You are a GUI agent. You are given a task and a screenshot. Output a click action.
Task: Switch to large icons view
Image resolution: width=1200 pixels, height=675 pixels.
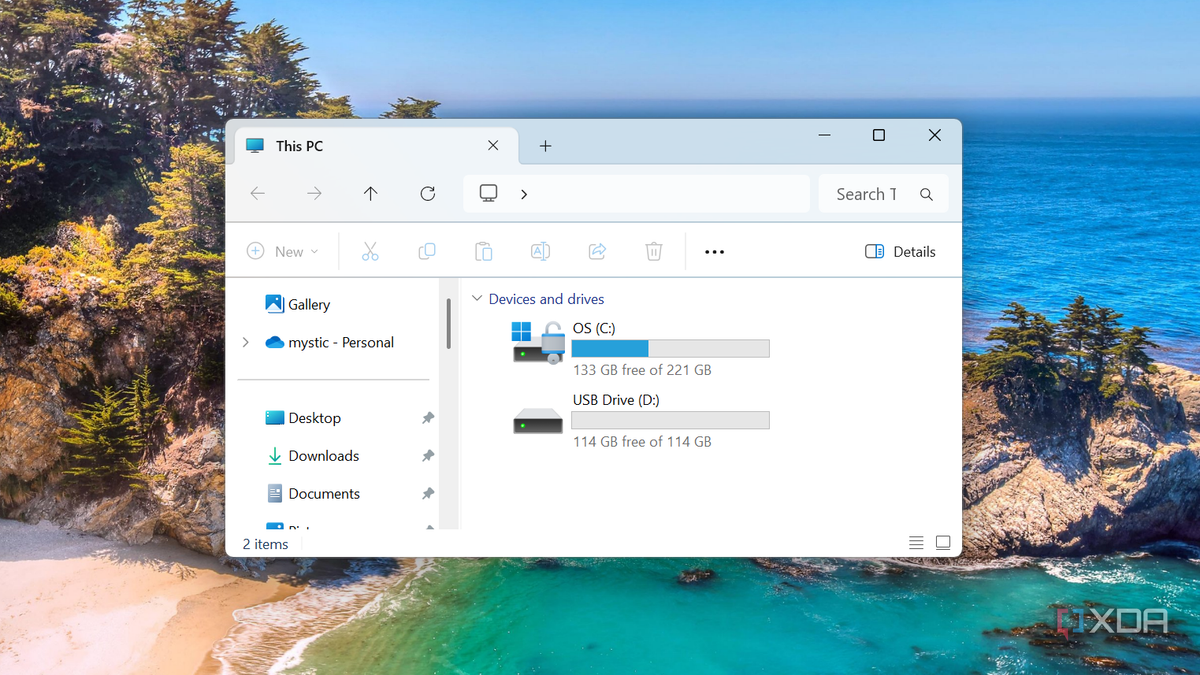point(943,543)
